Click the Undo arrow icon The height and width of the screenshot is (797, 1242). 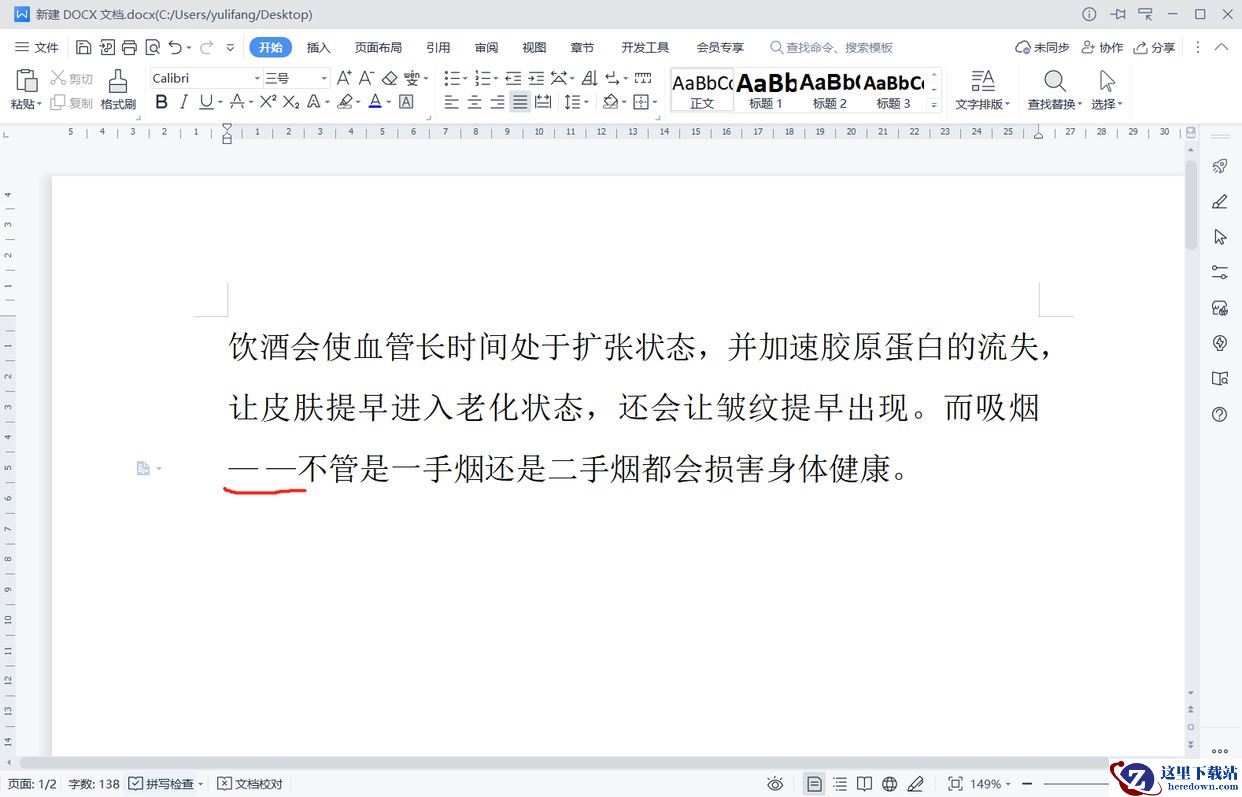(175, 47)
